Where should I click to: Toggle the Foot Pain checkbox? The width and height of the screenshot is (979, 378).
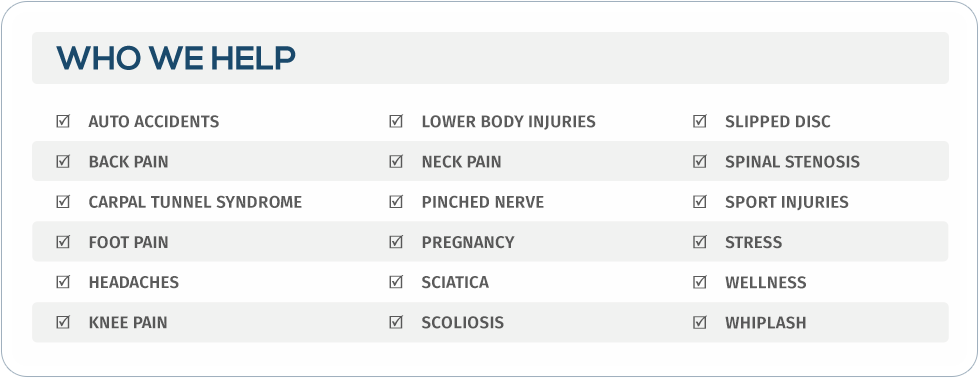coord(63,241)
